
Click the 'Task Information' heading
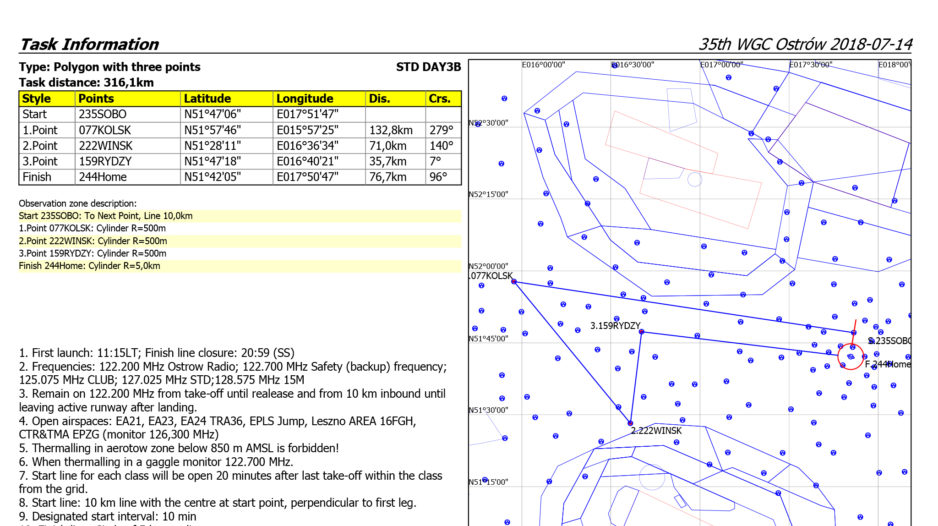click(x=89, y=44)
